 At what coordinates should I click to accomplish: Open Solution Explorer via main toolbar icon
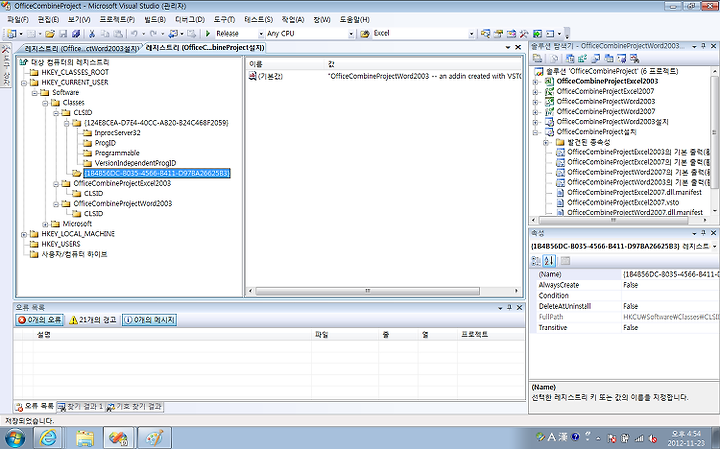click(485, 34)
